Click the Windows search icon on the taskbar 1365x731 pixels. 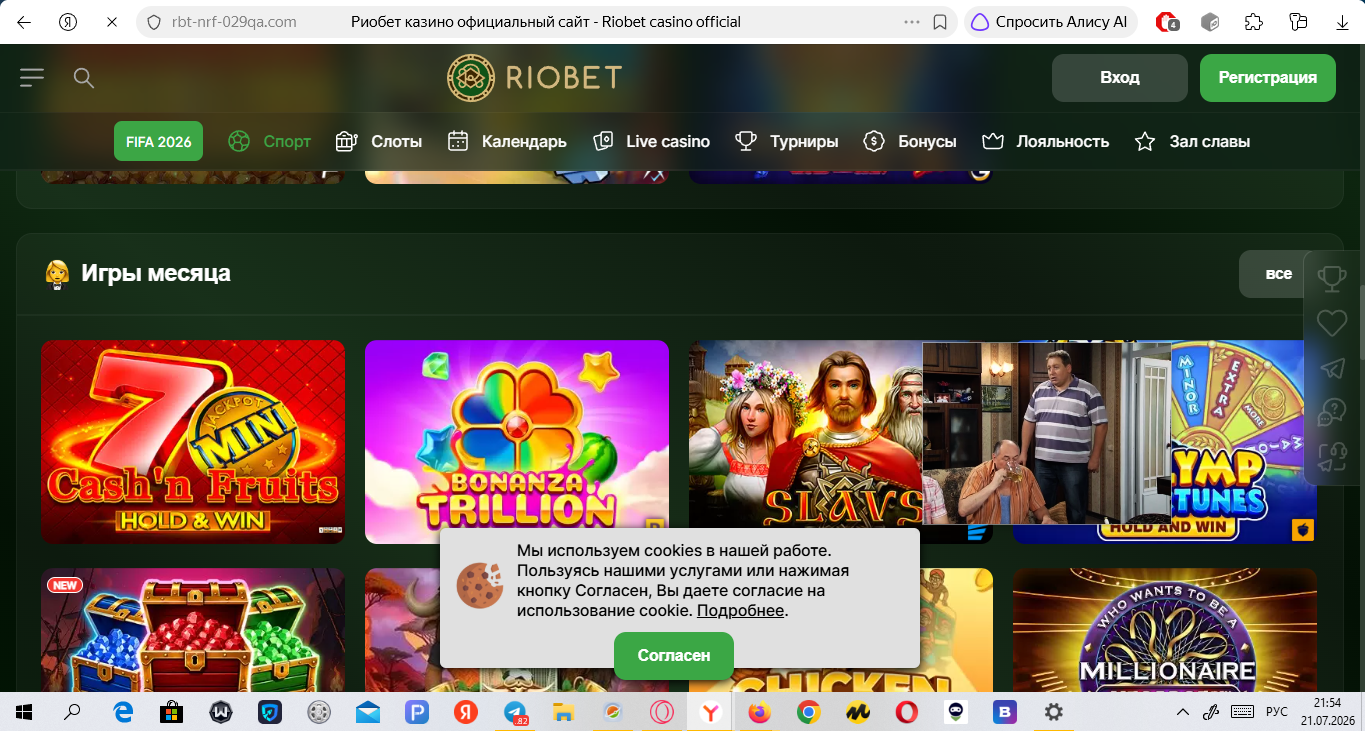click(72, 712)
